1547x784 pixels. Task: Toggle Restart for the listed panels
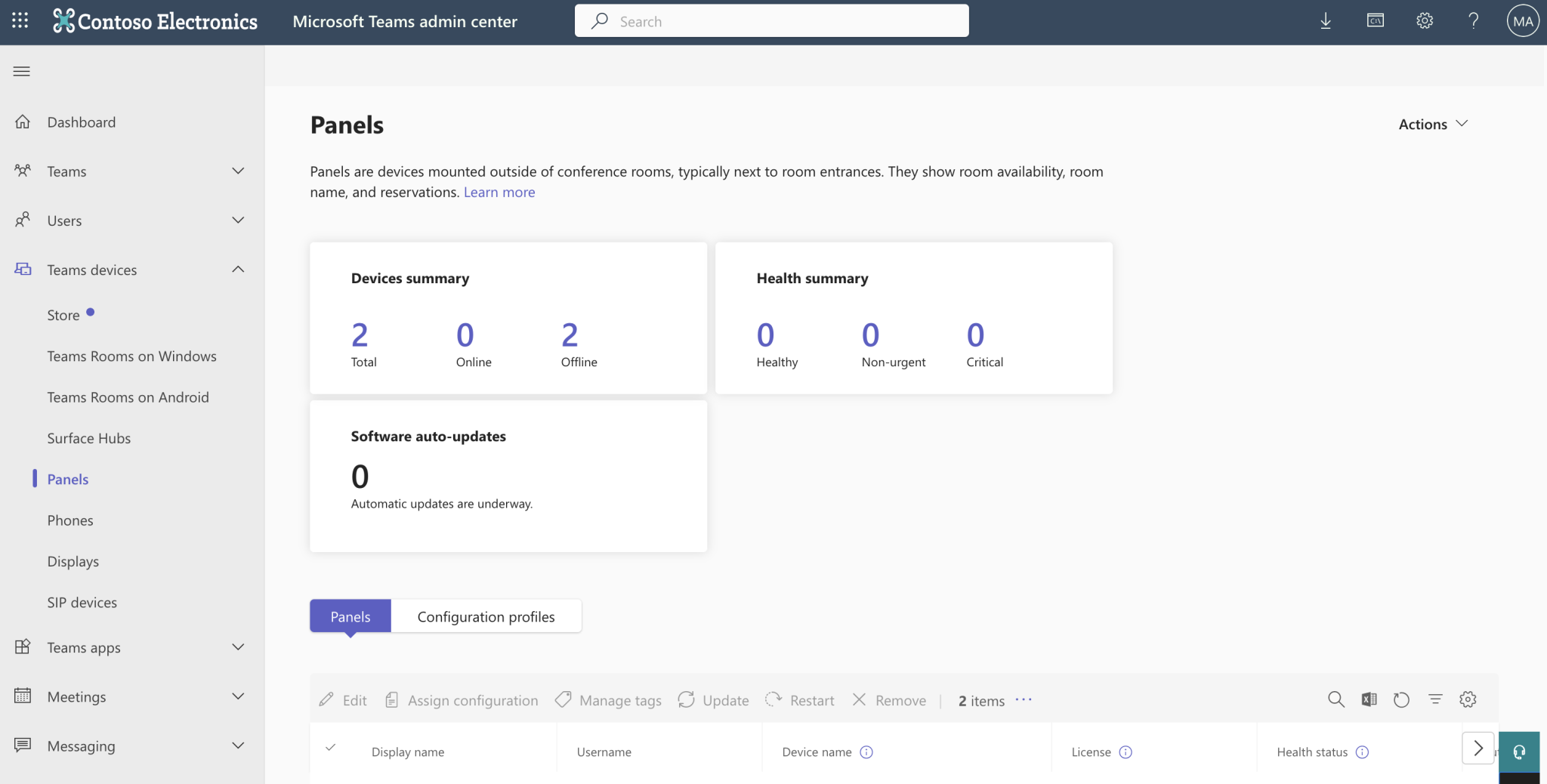800,700
